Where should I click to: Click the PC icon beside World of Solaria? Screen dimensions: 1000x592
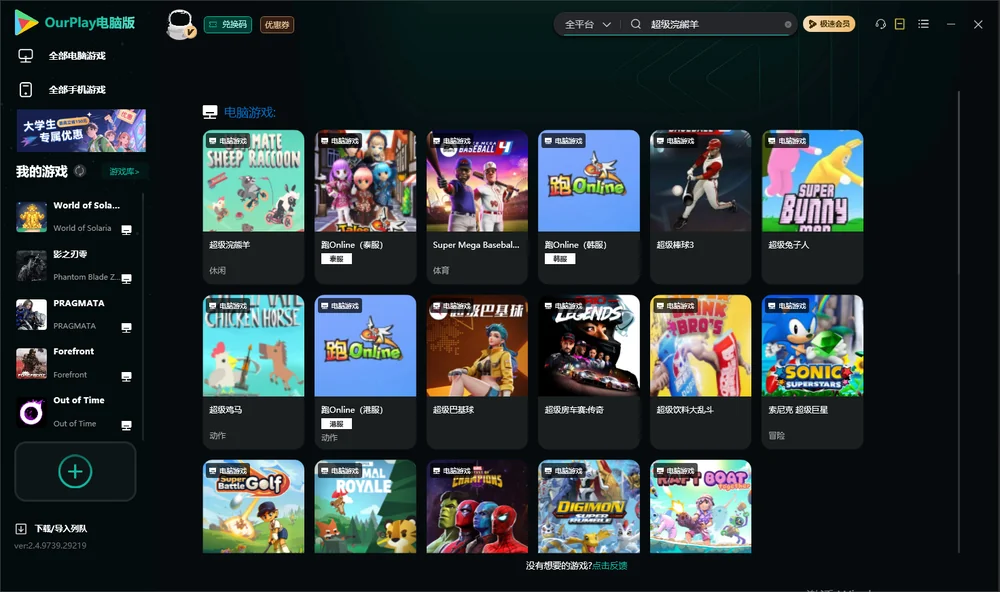click(126, 230)
